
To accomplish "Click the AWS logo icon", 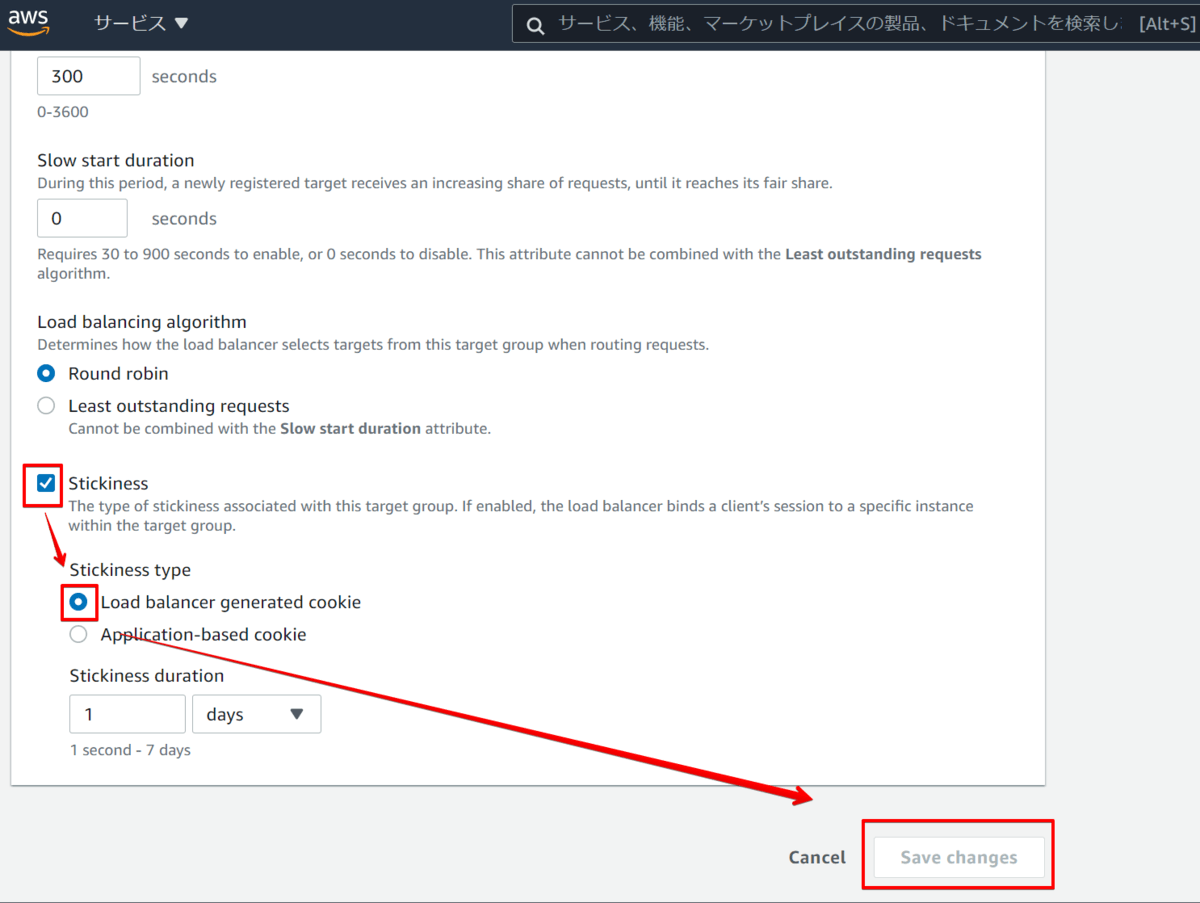I will 28,22.
